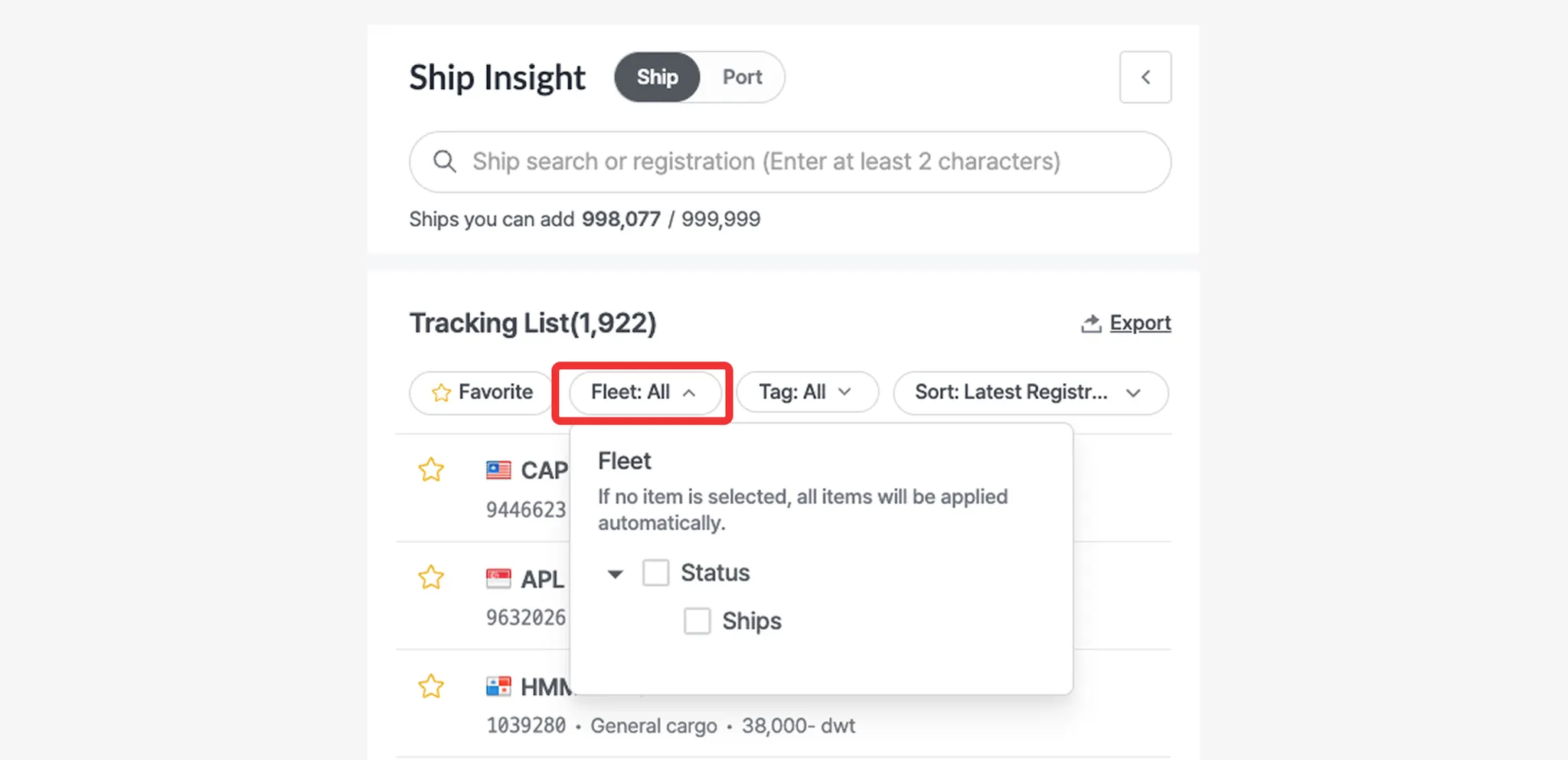Star the HMM ship as favorite

click(431, 686)
